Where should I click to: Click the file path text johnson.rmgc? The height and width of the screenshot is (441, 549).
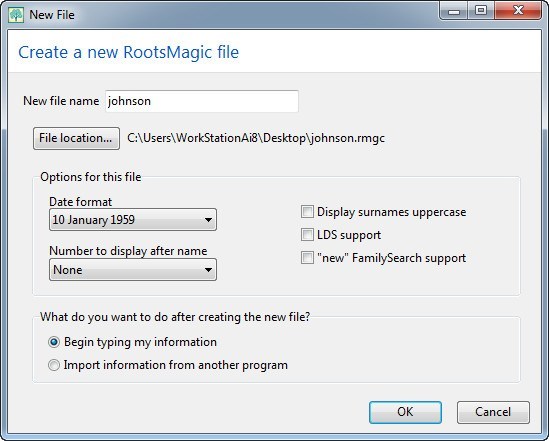[x=256, y=138]
